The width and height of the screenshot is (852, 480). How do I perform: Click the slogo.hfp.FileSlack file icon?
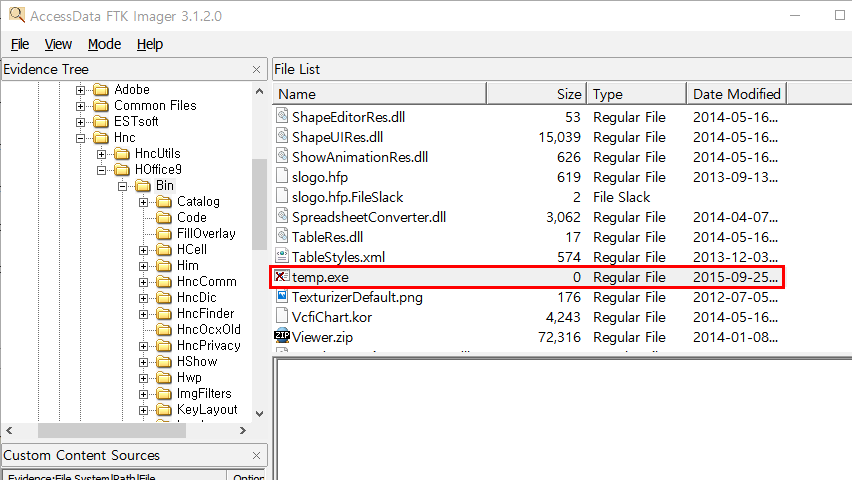tap(282, 196)
